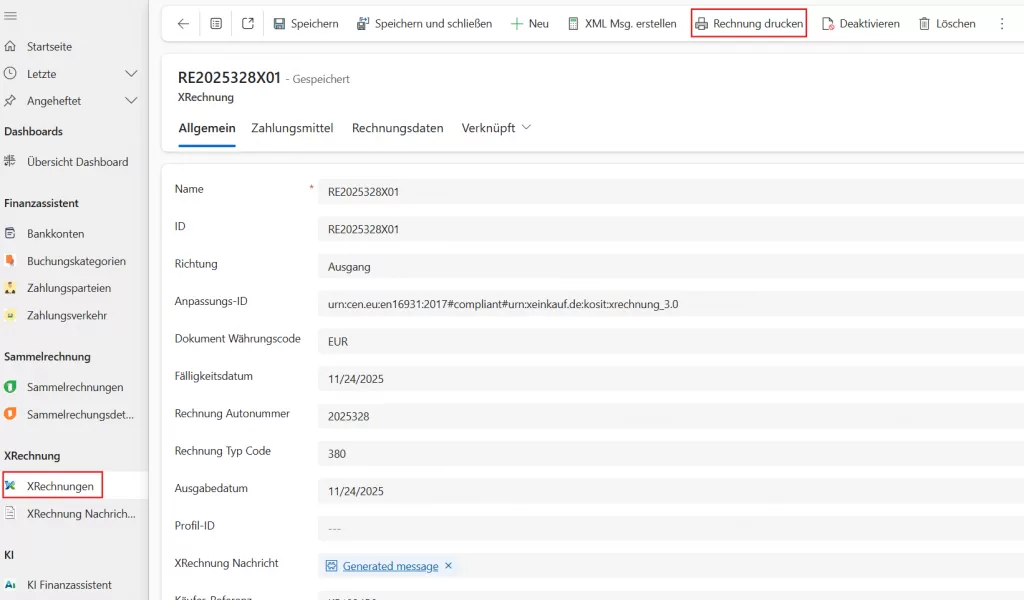Screen dimensions: 1024x600
Task: Select Allgemein tab
Action: pyautogui.click(x=206, y=129)
